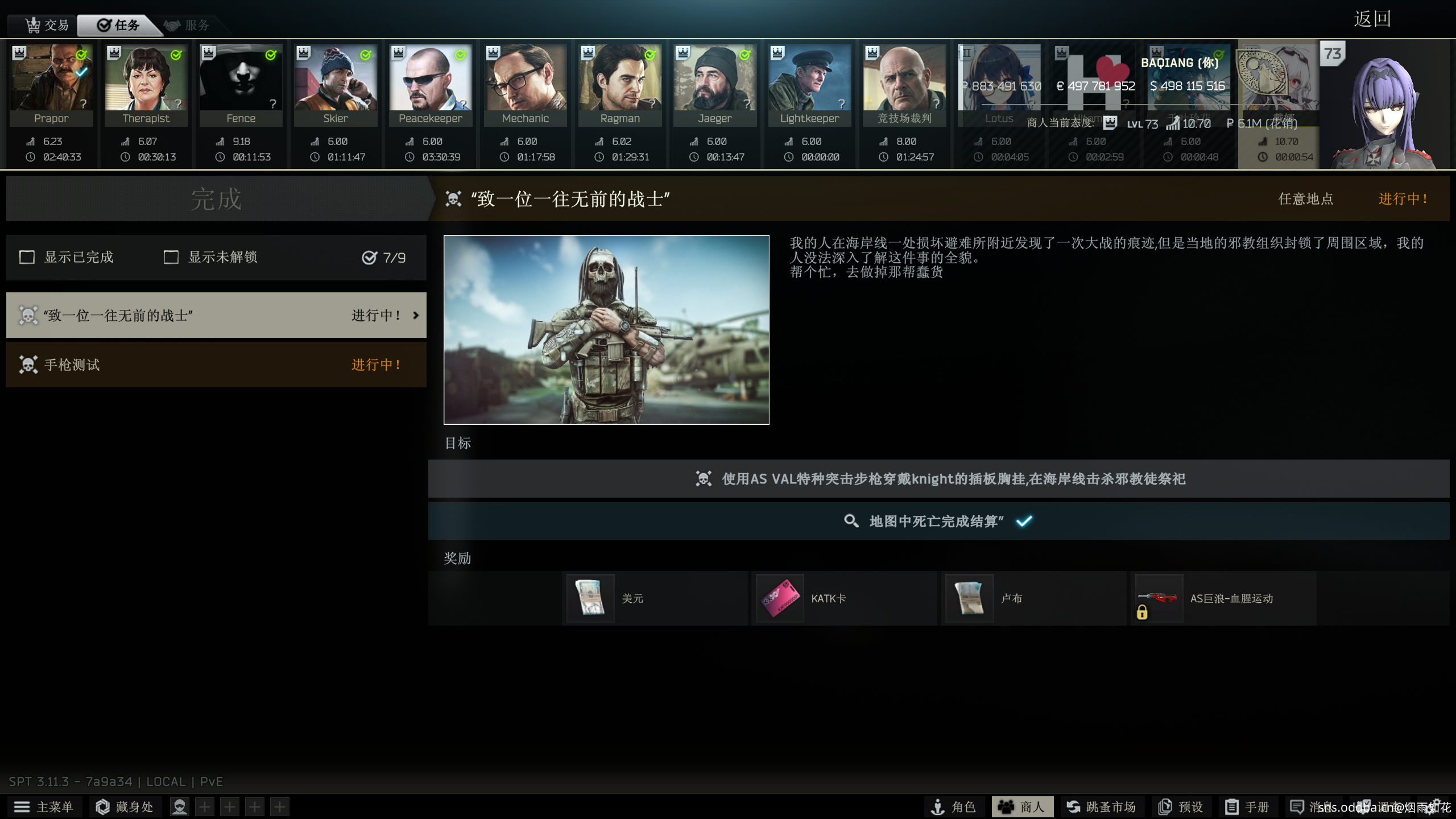Toggle 显示已完成 checkbox
This screenshot has width=1456, height=819.
27,257
